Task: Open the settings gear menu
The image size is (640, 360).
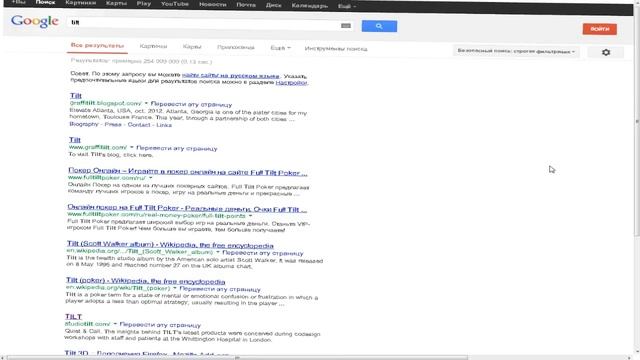Action: tap(606, 52)
